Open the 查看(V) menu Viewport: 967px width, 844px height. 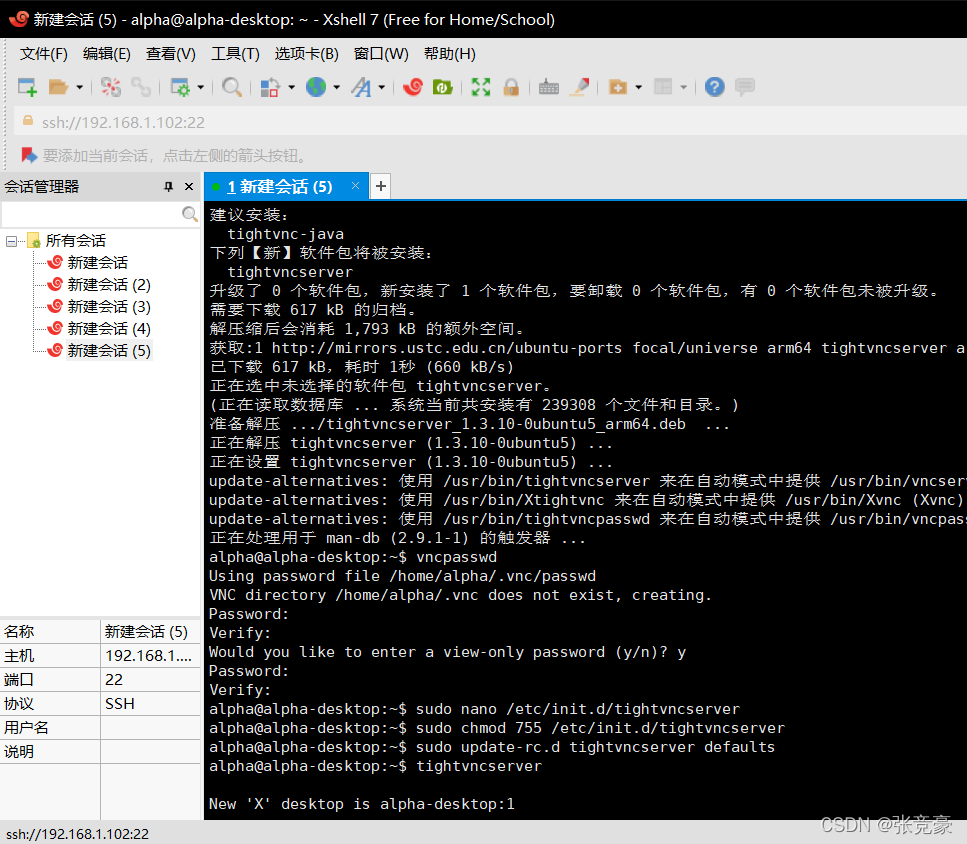171,54
